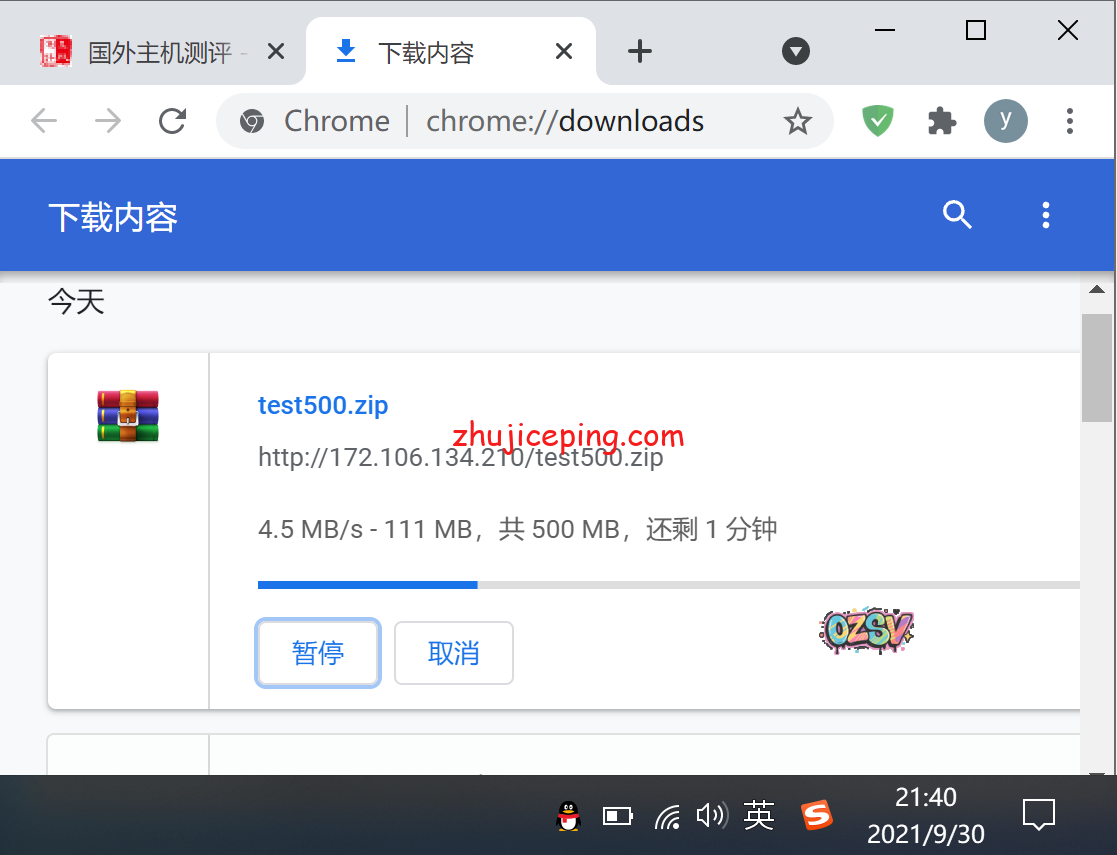
Task: Click the reload page icon
Action: (x=173, y=121)
